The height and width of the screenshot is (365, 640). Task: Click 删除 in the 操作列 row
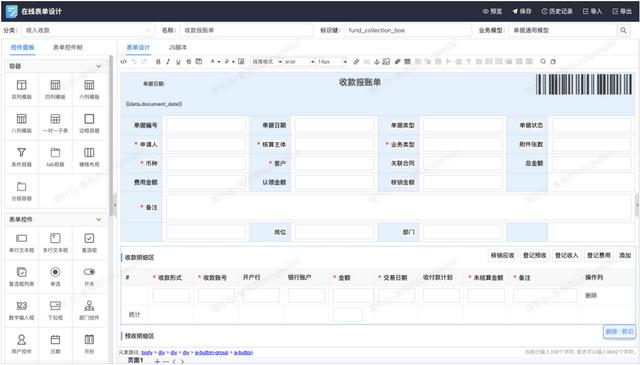tap(591, 296)
